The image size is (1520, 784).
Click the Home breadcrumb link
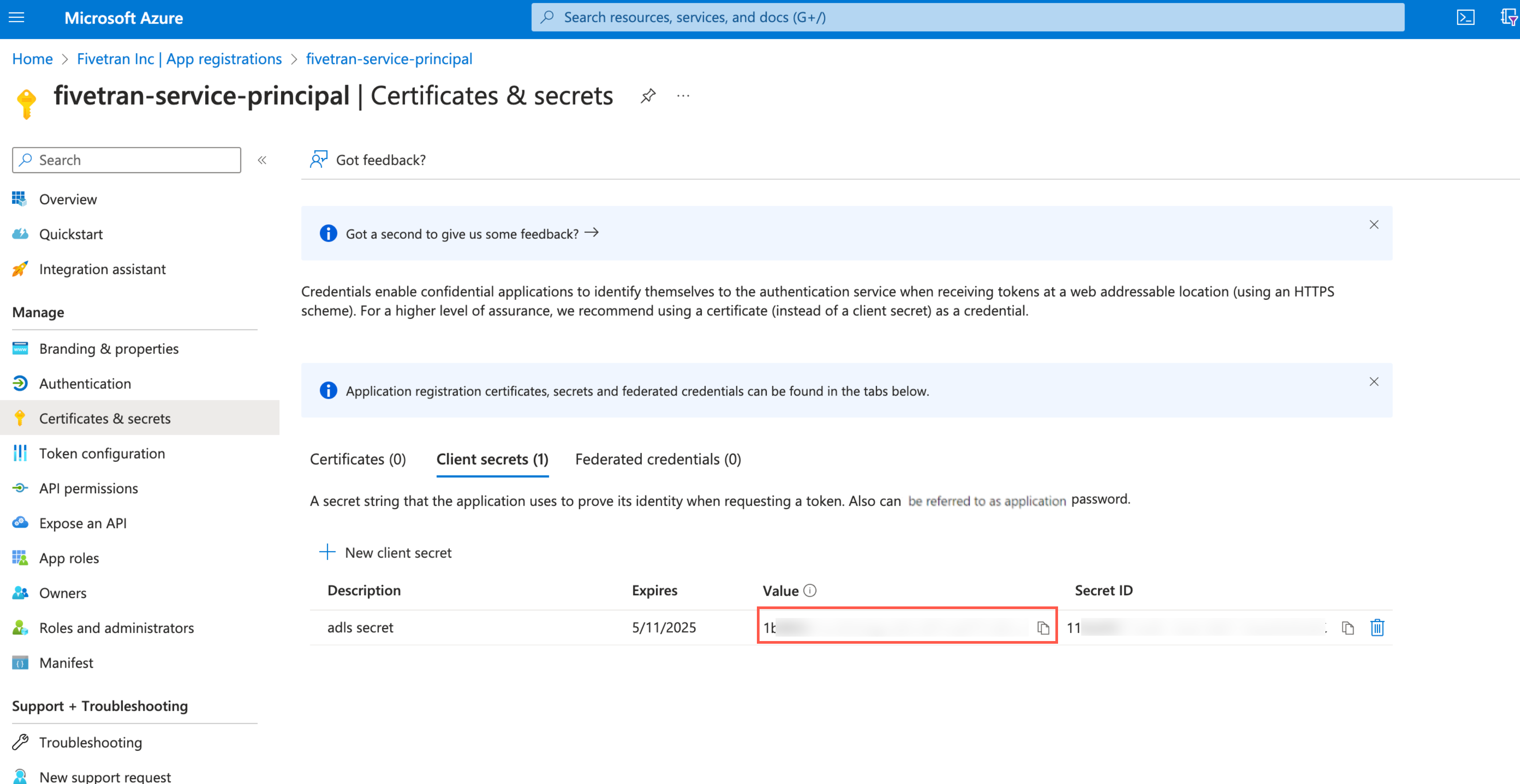tap(32, 59)
